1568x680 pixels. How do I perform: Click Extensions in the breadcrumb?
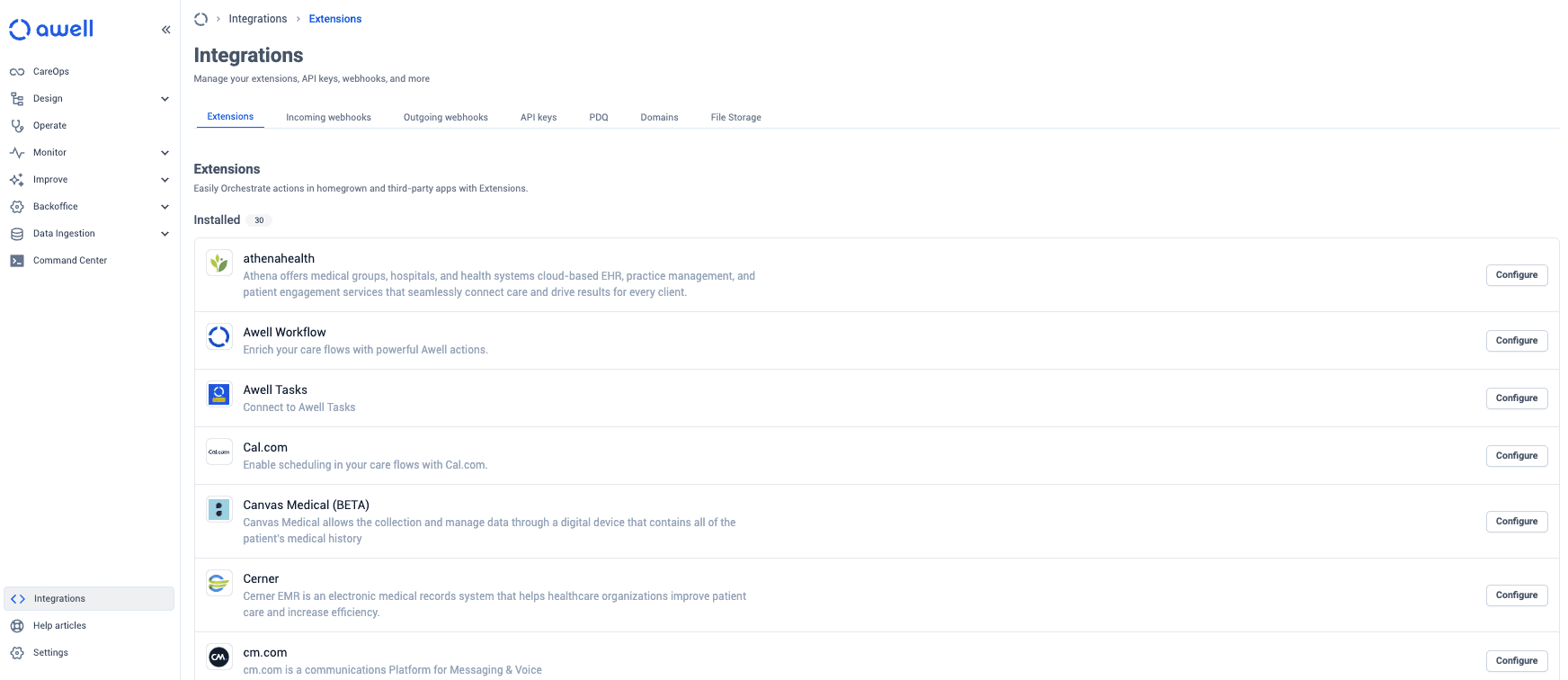point(335,19)
